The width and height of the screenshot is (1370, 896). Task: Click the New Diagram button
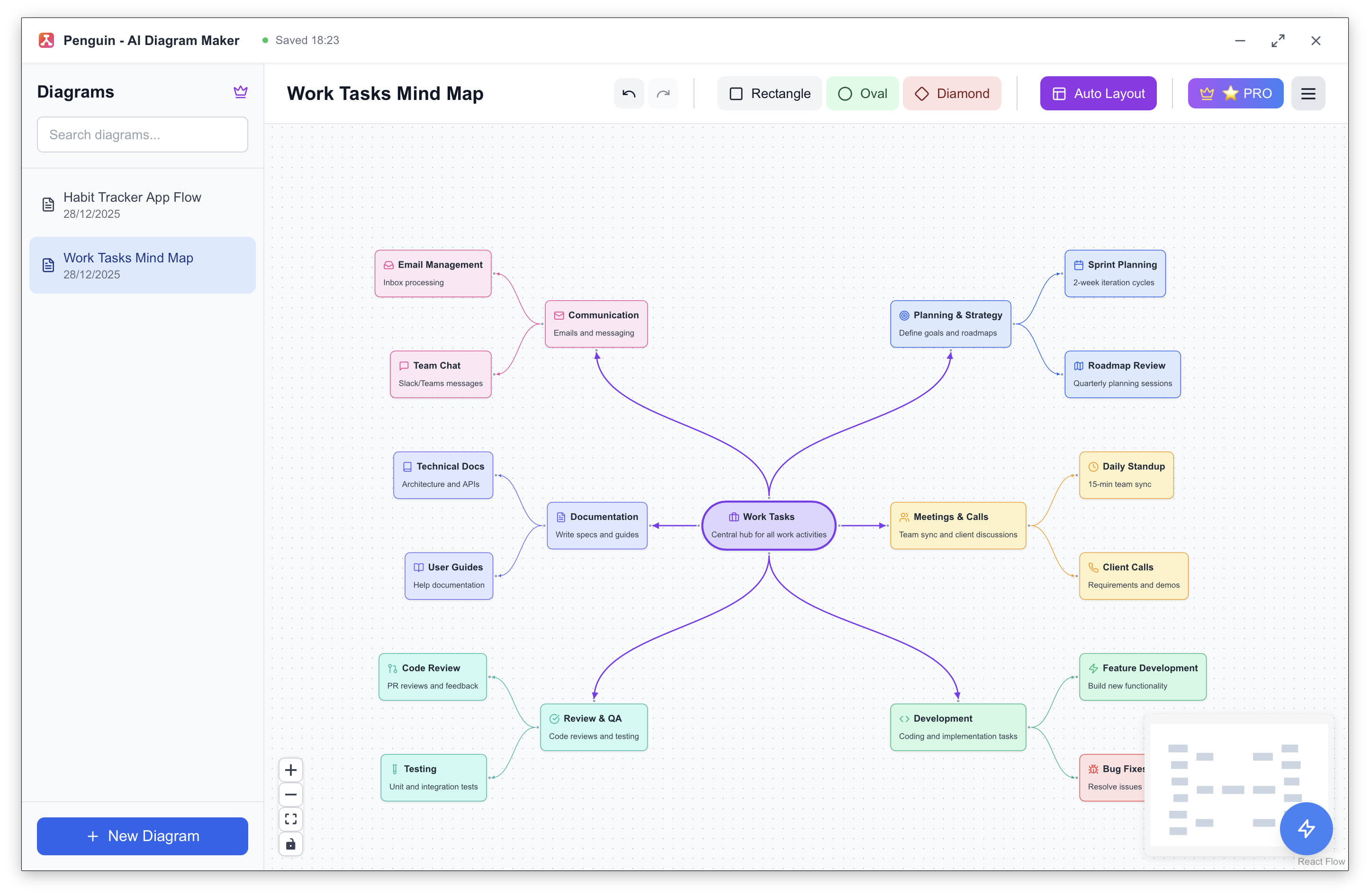pyautogui.click(x=142, y=836)
